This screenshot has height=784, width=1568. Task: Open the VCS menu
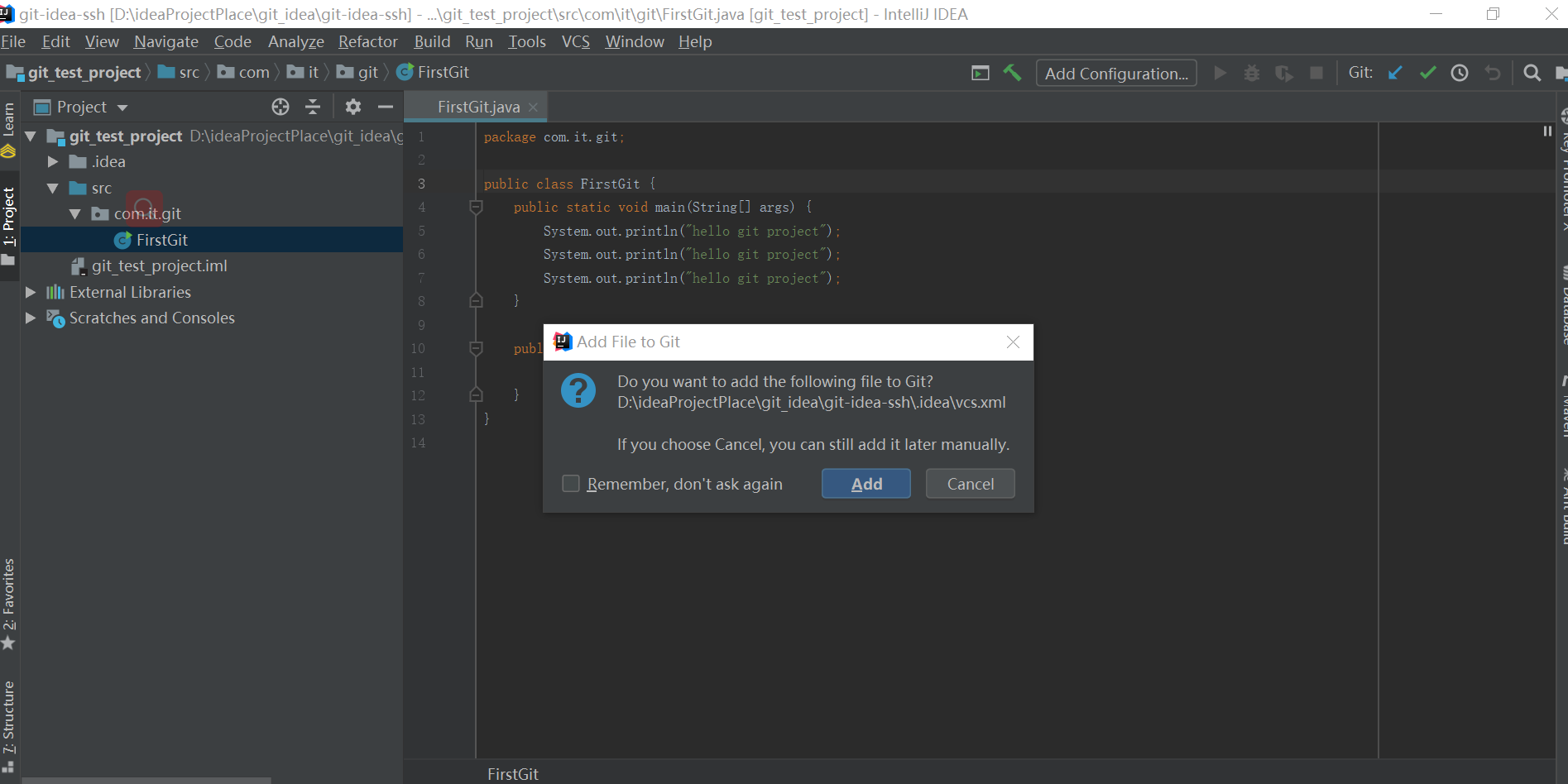pos(576,41)
